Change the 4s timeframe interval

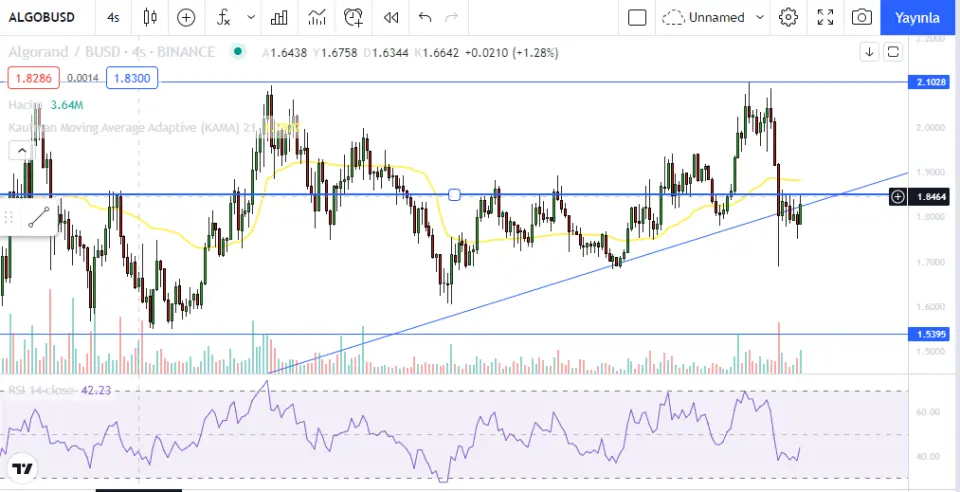(113, 17)
